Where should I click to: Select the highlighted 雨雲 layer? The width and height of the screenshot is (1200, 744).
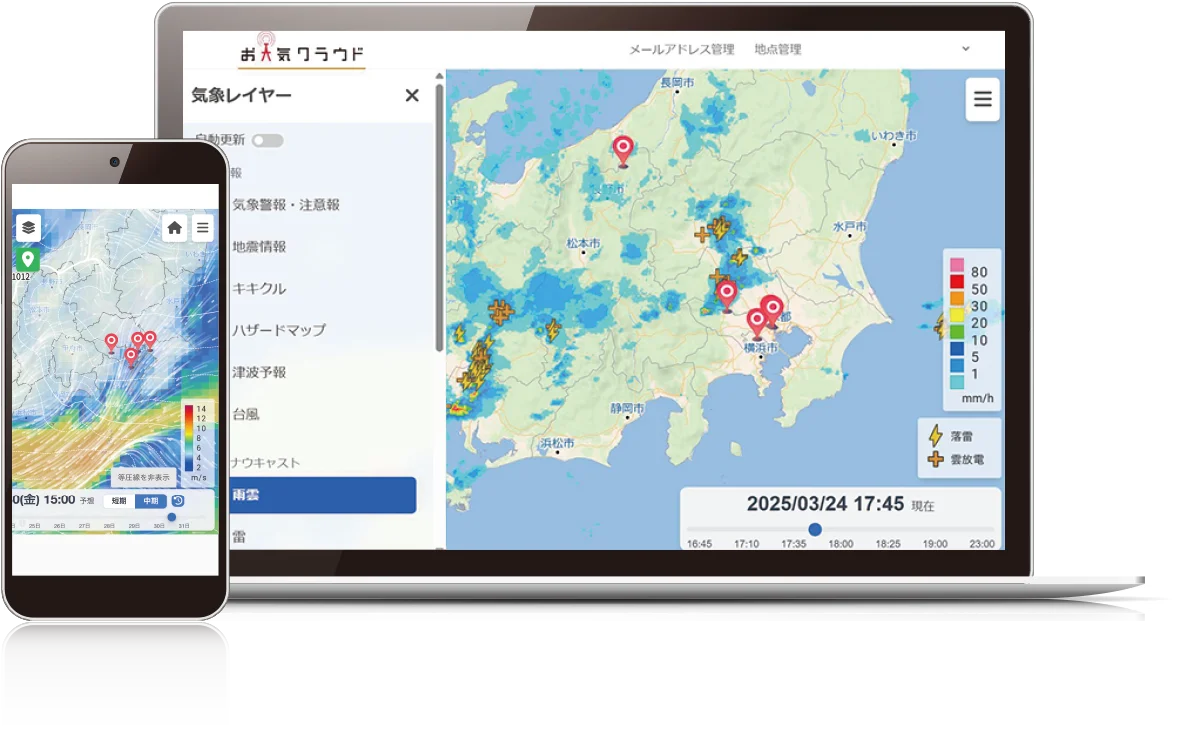(322, 495)
